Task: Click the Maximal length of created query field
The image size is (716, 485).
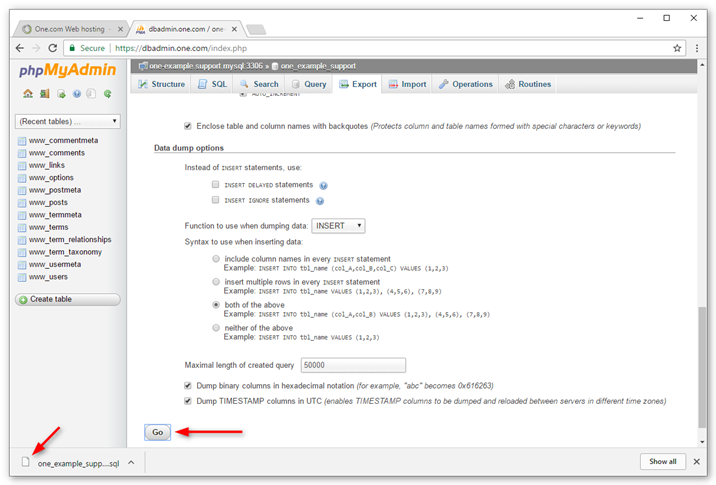Action: [x=353, y=365]
